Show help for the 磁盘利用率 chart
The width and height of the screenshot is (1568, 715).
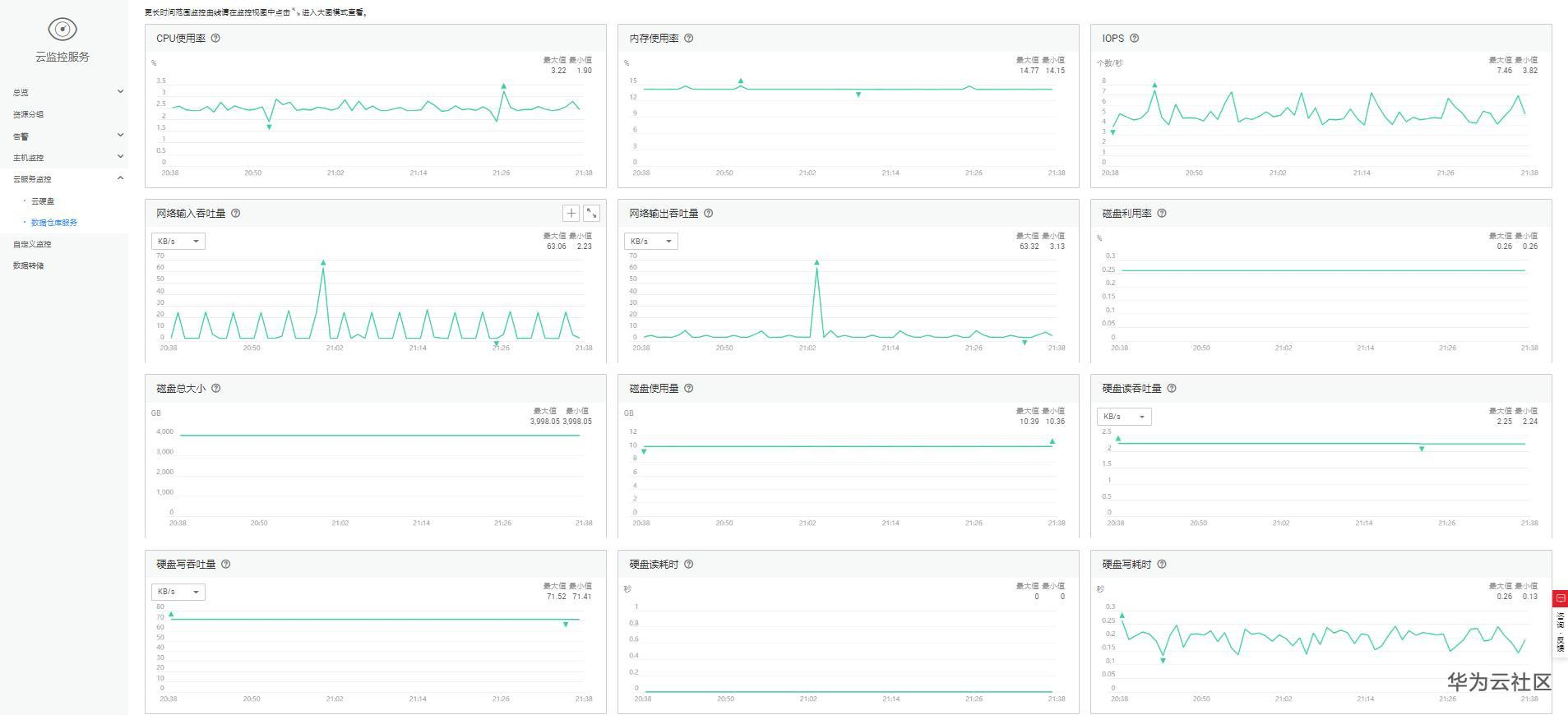(1162, 214)
